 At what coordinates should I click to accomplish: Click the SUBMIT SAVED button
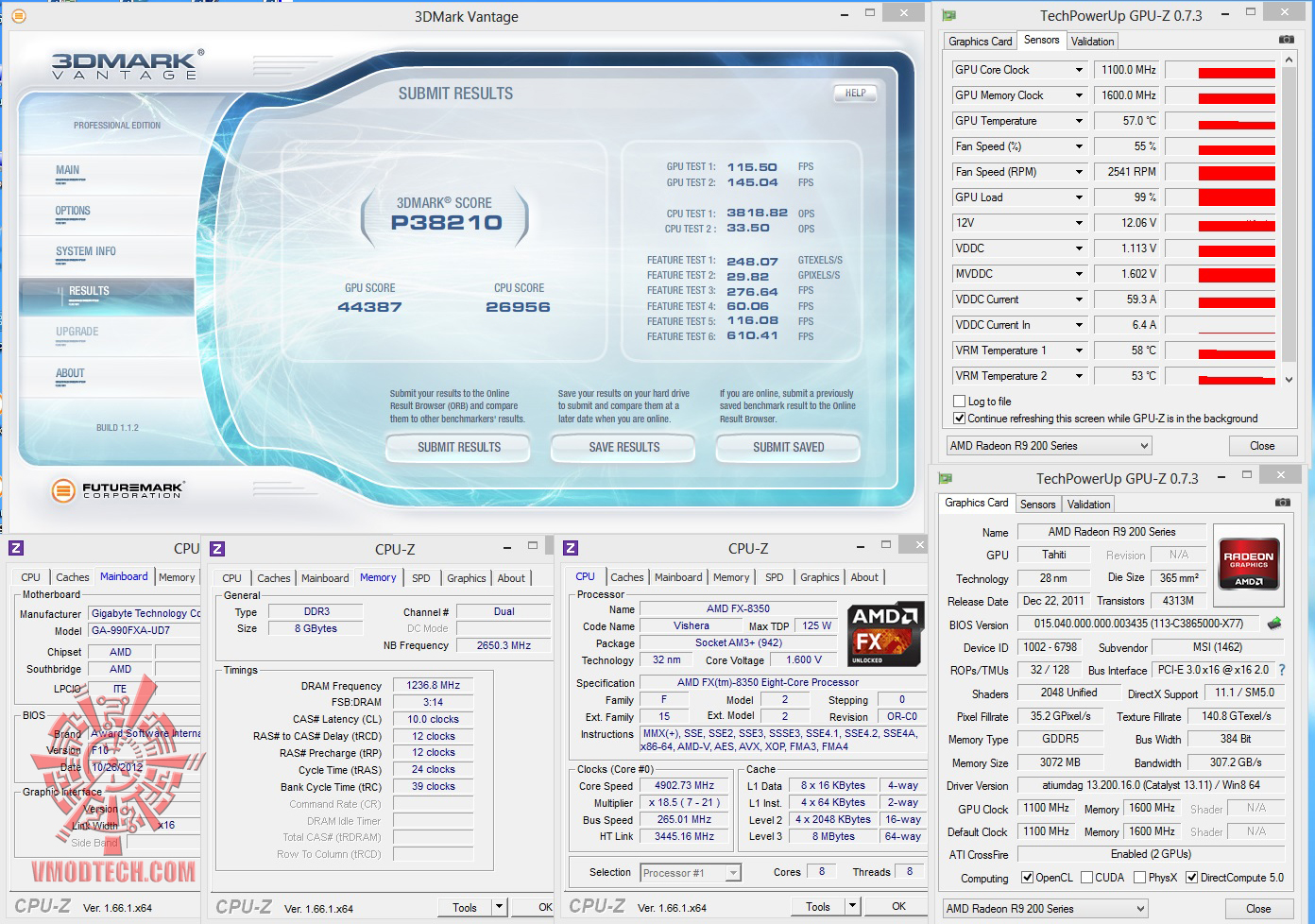pyautogui.click(x=789, y=448)
